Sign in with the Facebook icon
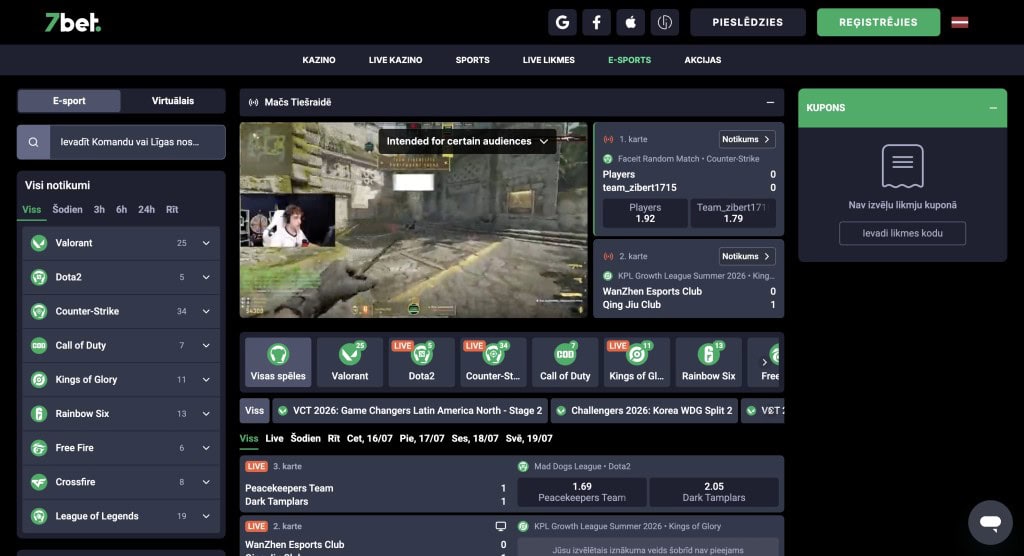1024x556 pixels. click(596, 22)
